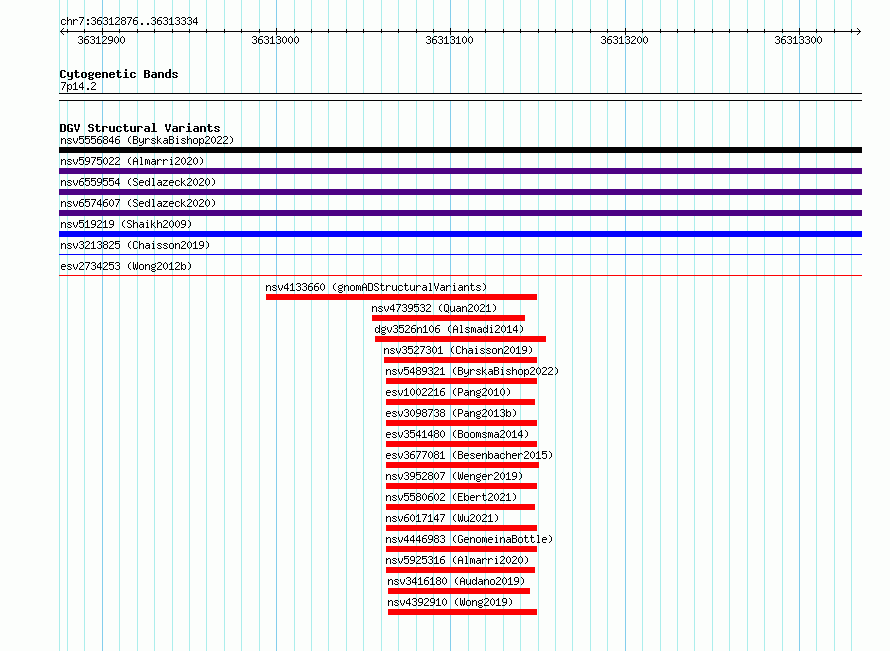
Task: Open nsv5925316 (Almarri2020) variant label
Action: (457, 560)
